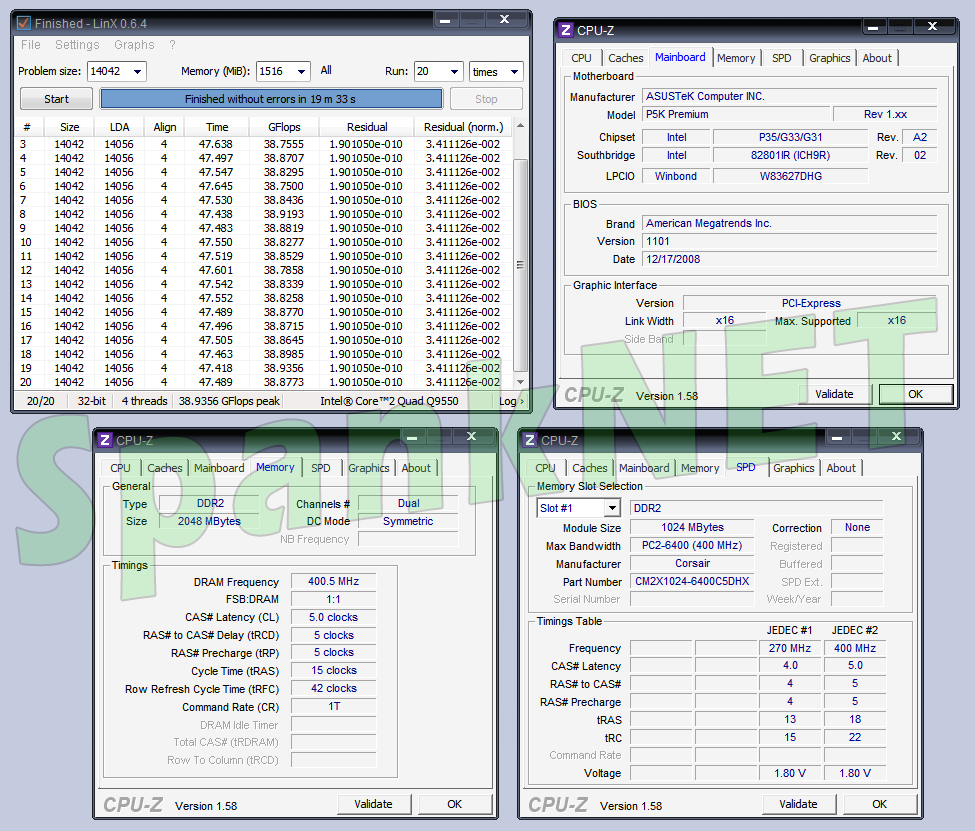975x831 pixels.
Task: Switch to Graphics tab in Memory window
Action: click(369, 468)
